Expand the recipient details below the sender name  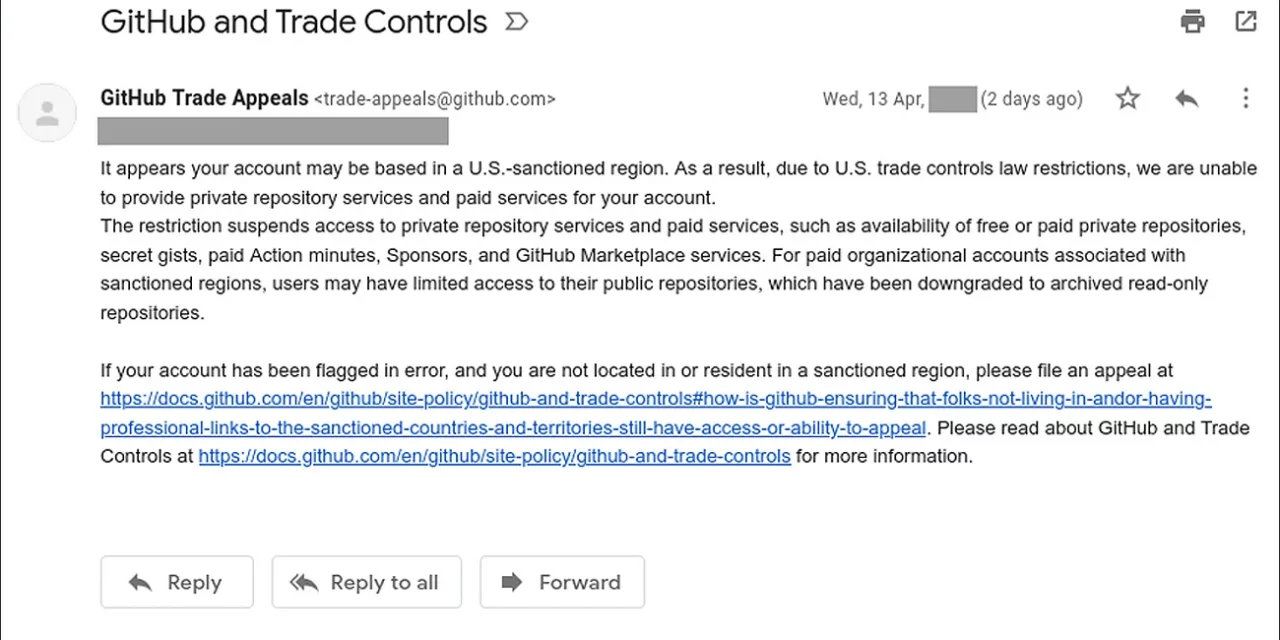(x=272, y=130)
